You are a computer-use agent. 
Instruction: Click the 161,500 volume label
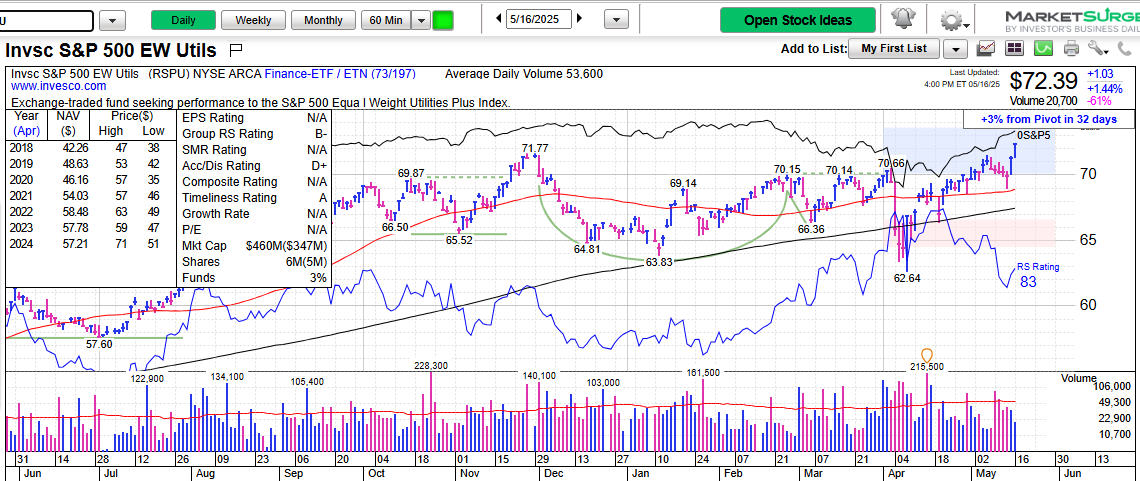click(703, 372)
